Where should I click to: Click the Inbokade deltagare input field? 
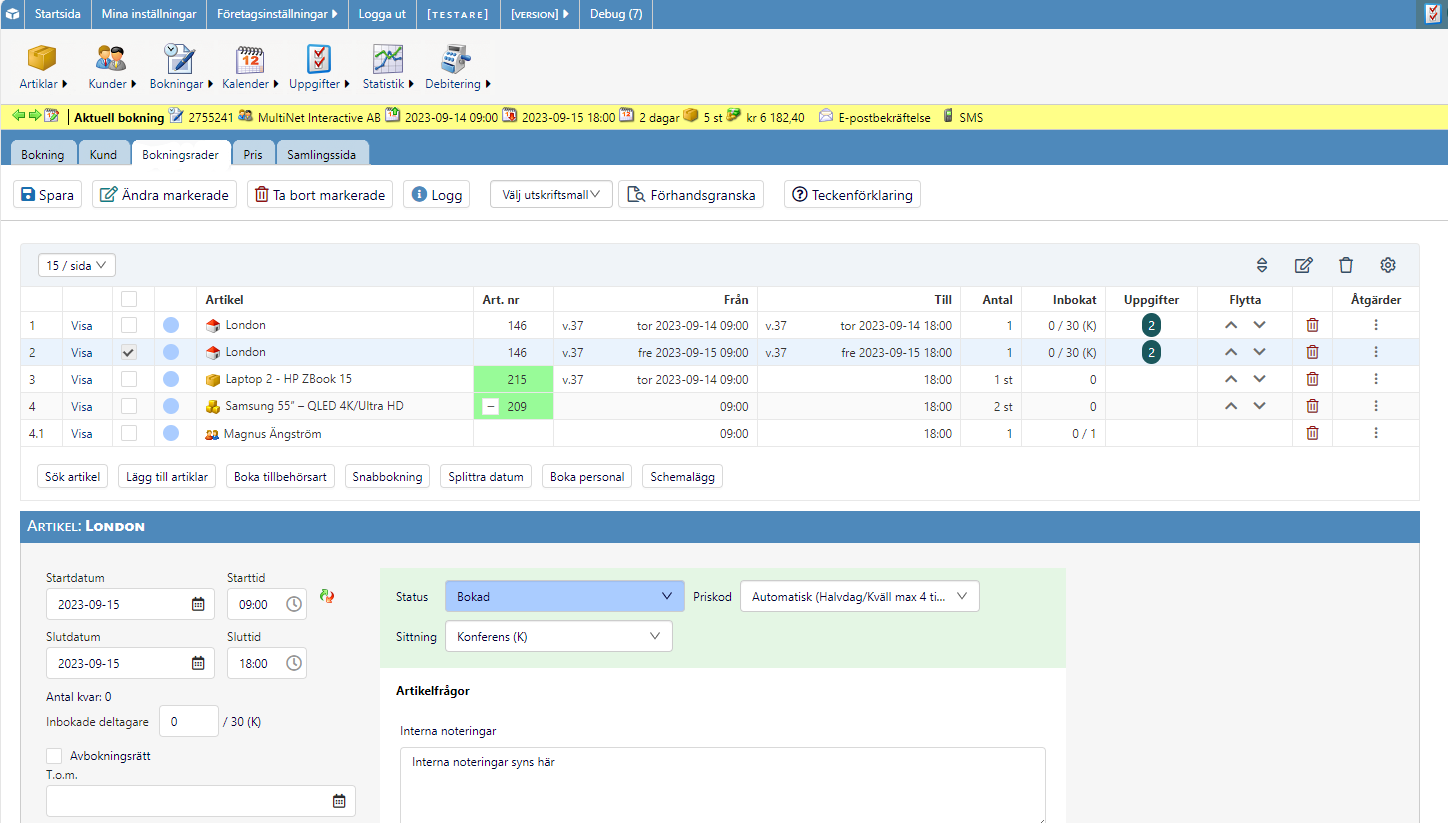coord(188,721)
